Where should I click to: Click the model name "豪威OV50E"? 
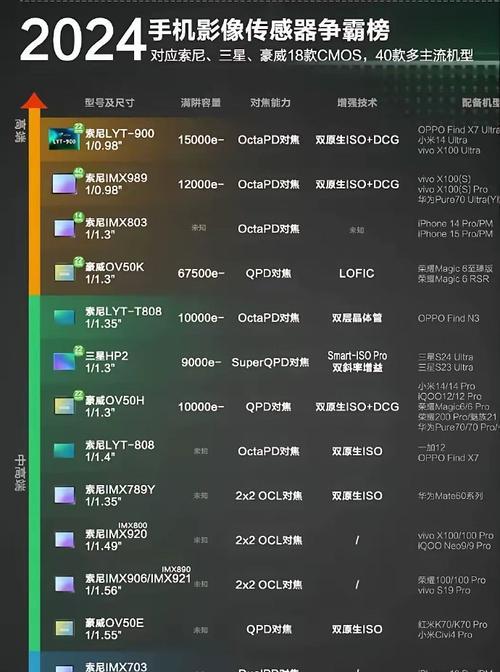pos(114,623)
